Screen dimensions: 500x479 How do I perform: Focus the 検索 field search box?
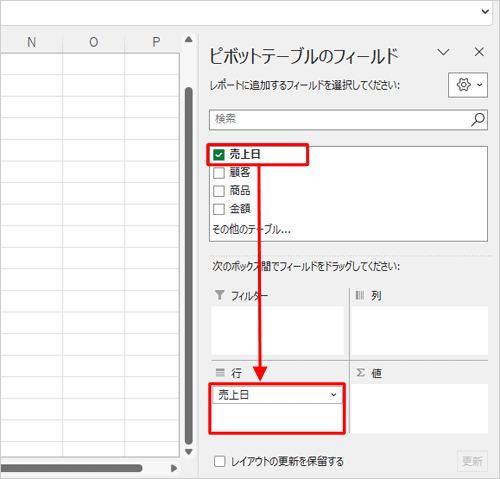pos(348,119)
